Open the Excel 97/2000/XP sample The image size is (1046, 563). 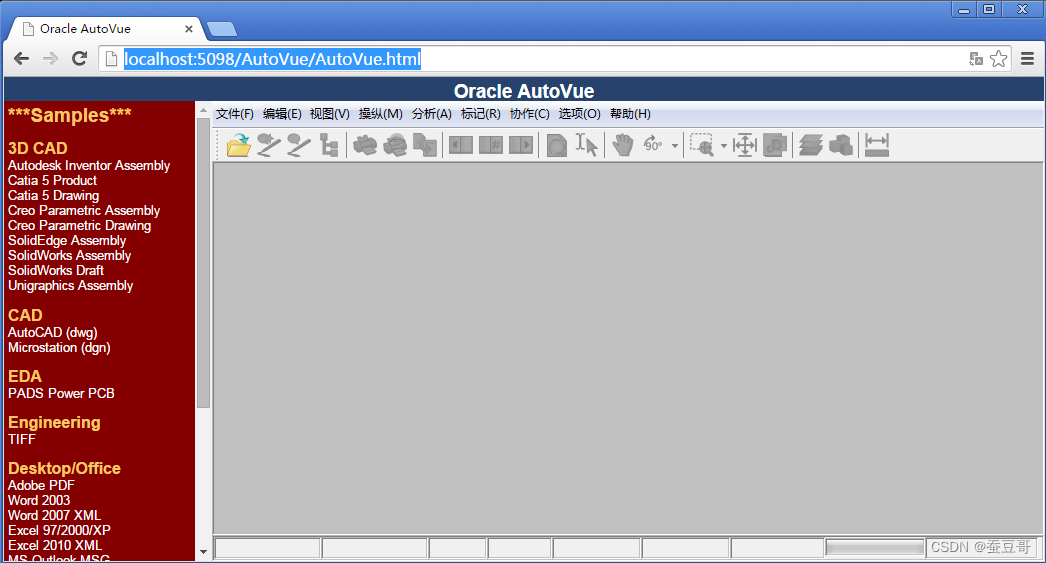(x=59, y=530)
